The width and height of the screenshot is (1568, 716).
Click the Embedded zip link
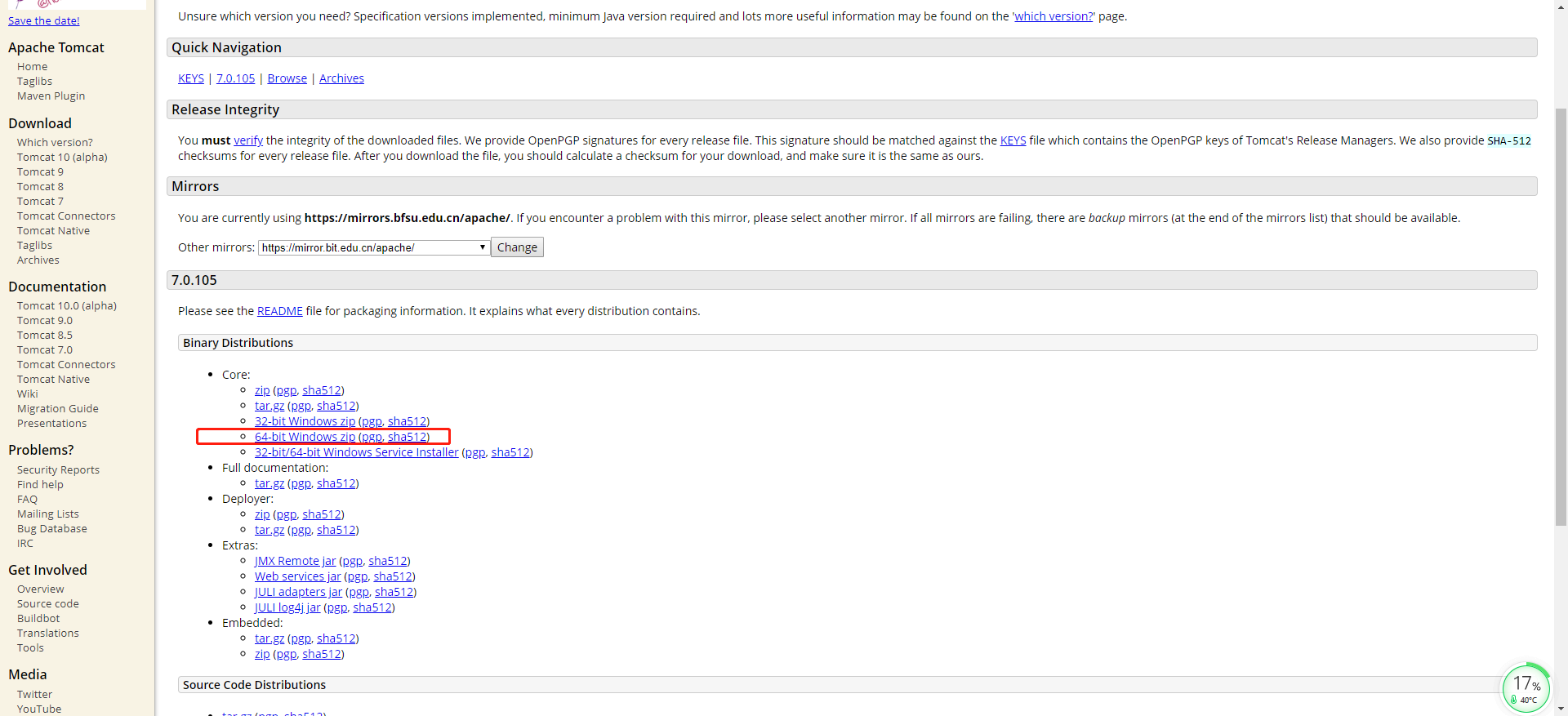tap(262, 654)
